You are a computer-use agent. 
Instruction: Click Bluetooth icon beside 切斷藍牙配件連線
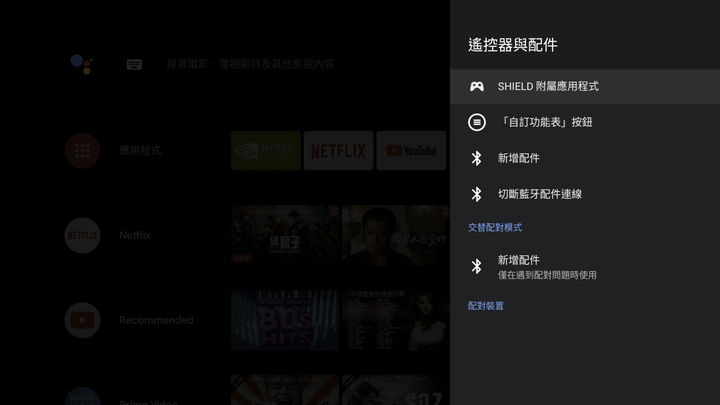[x=477, y=194]
